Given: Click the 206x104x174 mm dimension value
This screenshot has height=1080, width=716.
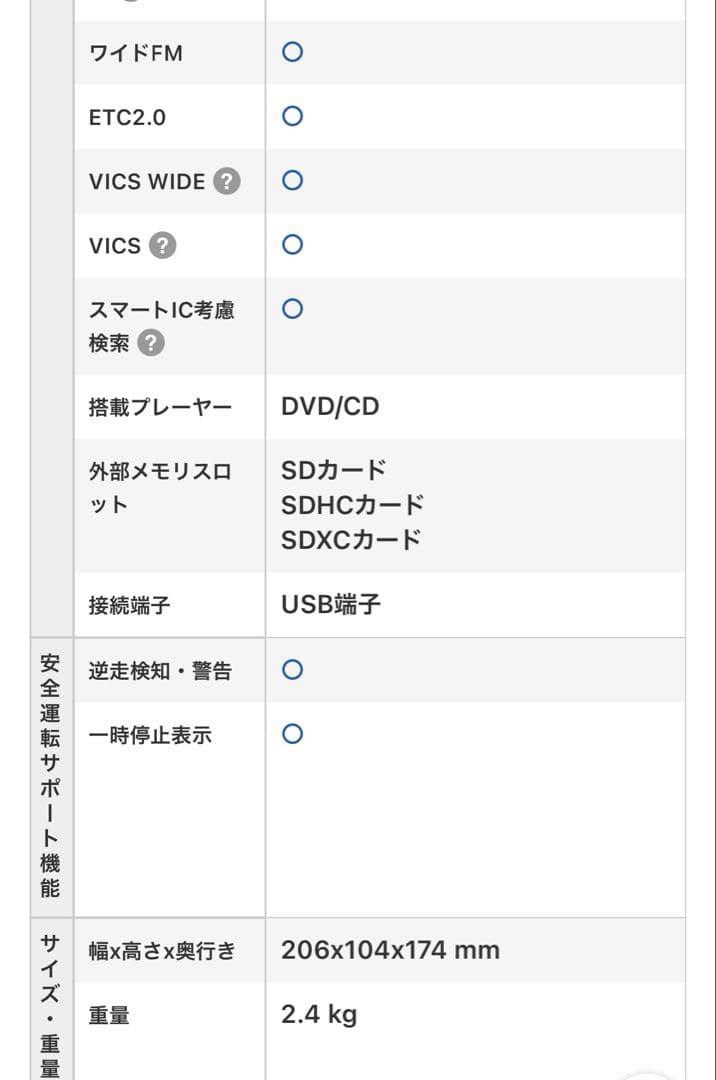Looking at the screenshot, I should point(391,950).
